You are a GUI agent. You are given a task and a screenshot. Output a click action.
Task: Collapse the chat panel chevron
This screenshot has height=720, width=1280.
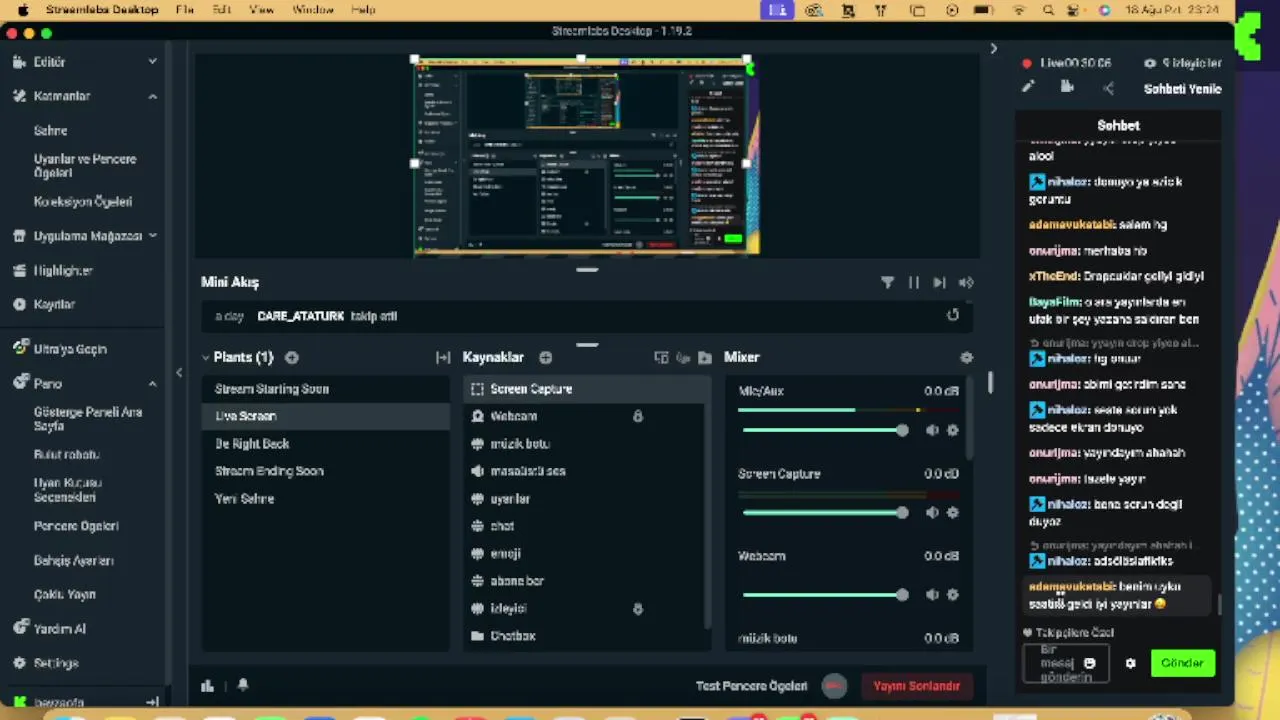click(x=993, y=48)
